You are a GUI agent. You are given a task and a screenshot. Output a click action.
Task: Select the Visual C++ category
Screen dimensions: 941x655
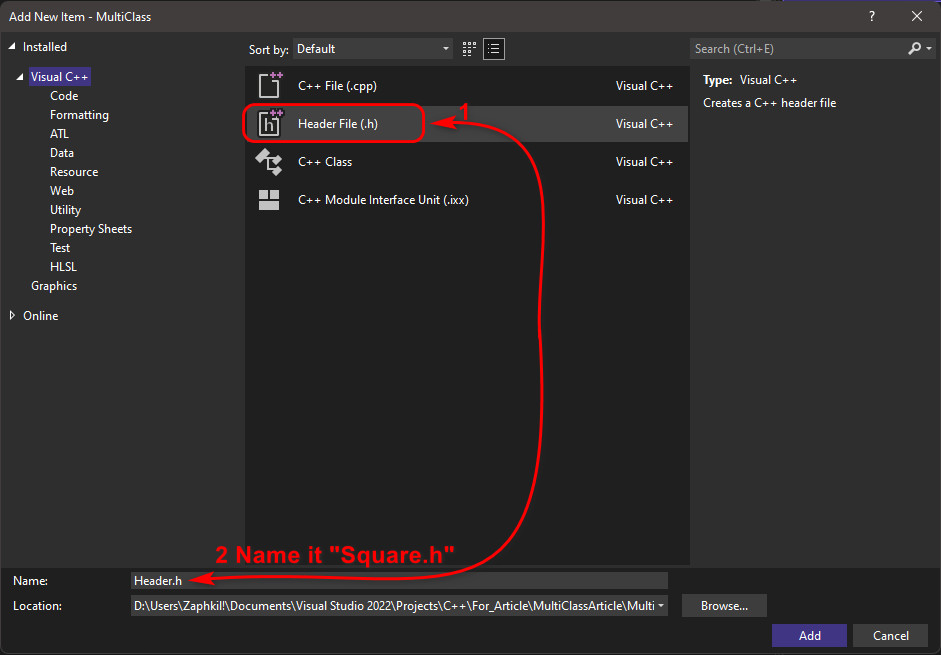pyautogui.click(x=59, y=77)
